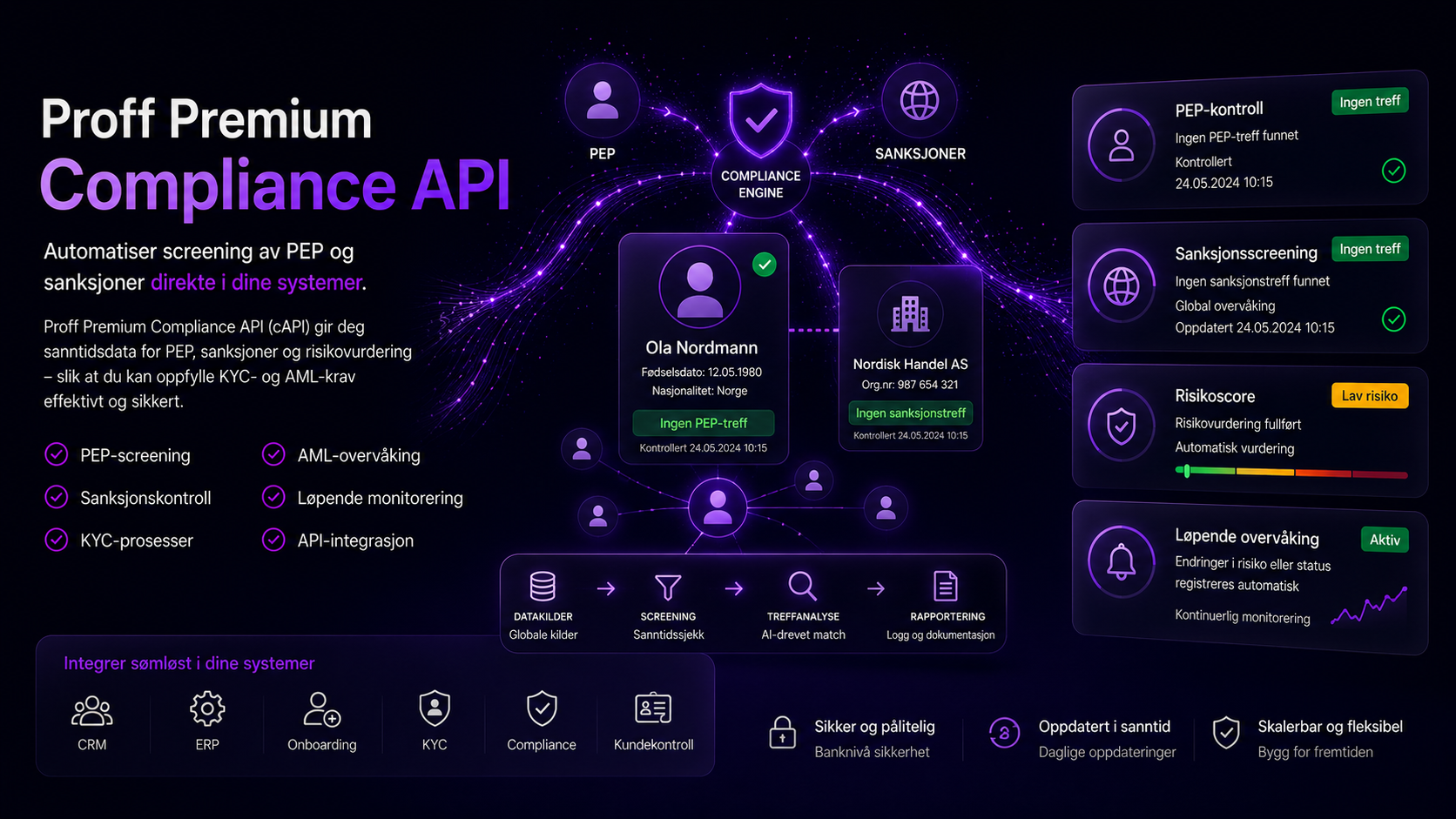Click the Ingen treff badge in Sanksjonsscreening card
The width and height of the screenshot is (1456, 819).
click(1370, 250)
